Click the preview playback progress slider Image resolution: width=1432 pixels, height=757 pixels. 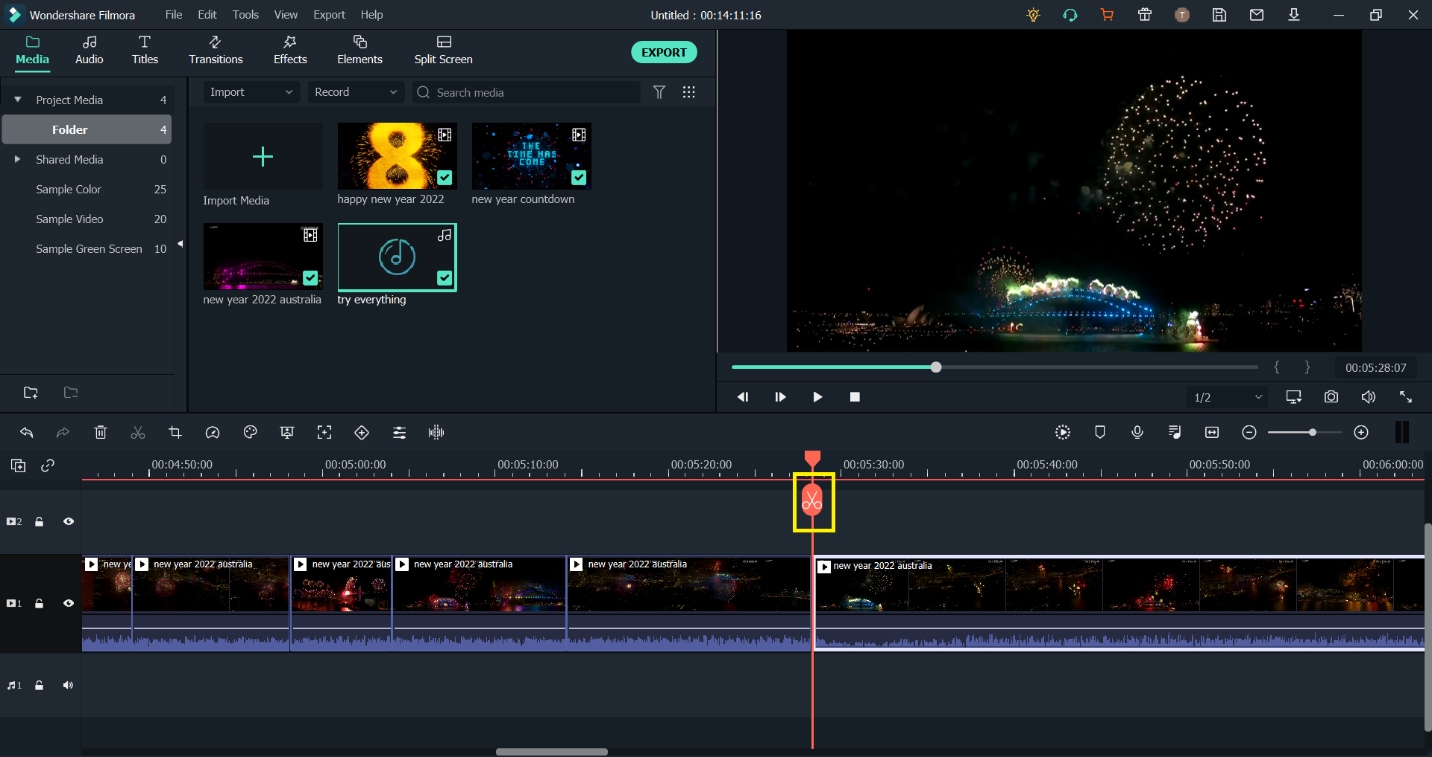pos(995,367)
